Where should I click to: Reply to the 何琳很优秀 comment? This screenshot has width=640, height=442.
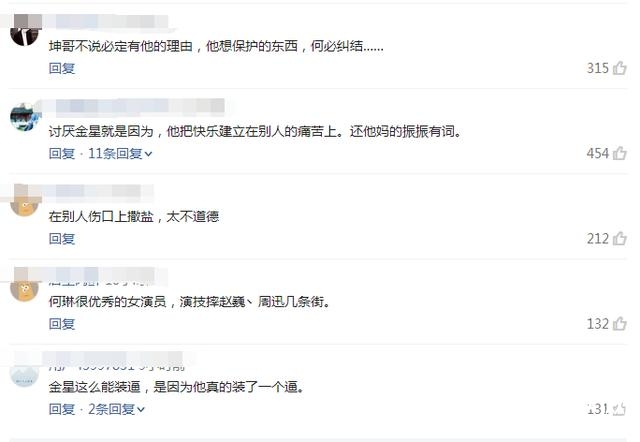pos(62,324)
